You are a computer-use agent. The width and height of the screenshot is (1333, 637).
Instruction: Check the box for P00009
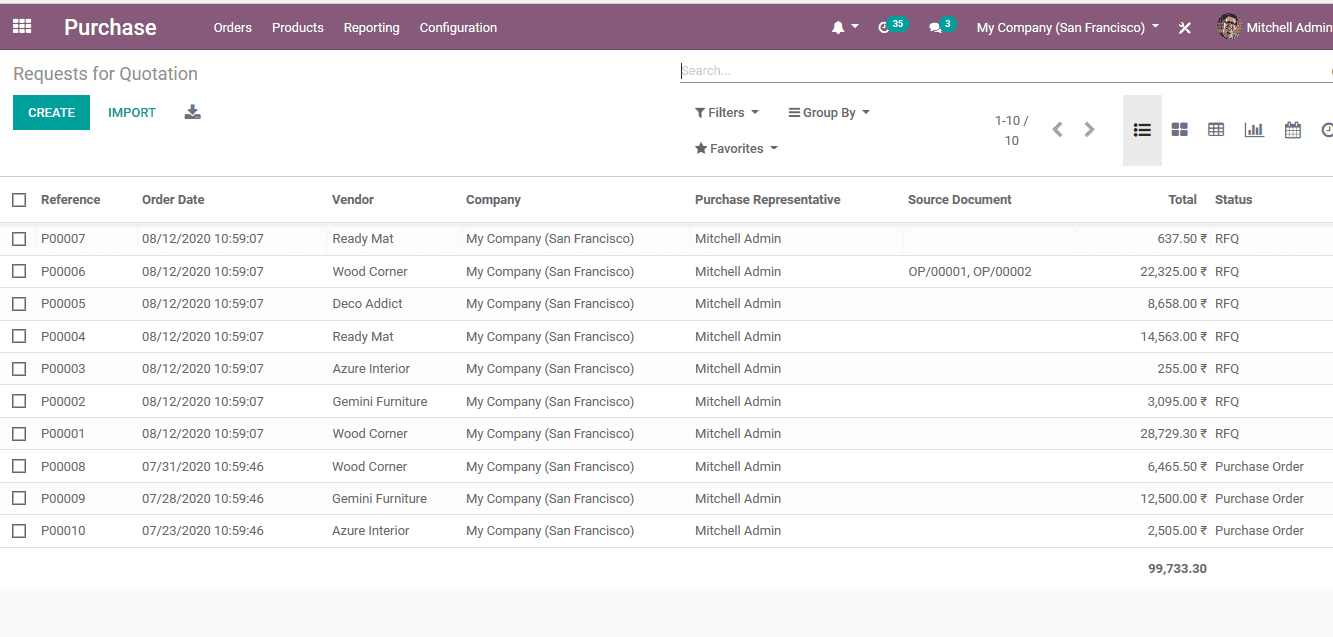(x=19, y=499)
